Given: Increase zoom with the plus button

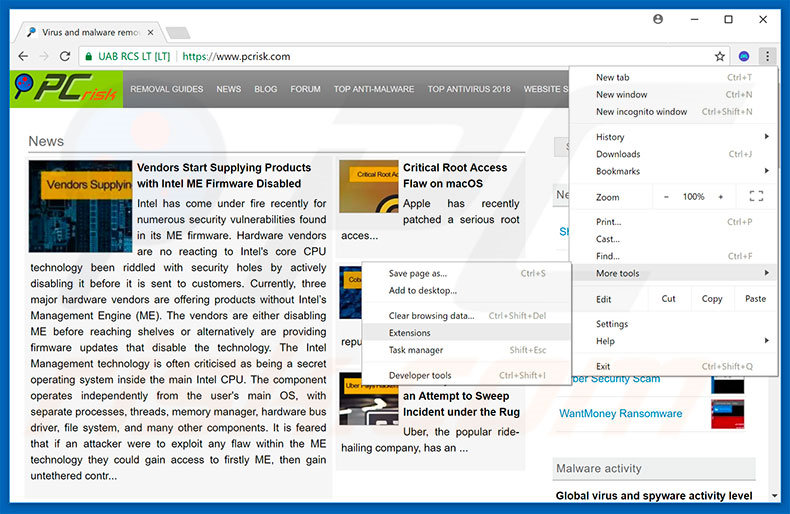Looking at the screenshot, I should click(720, 197).
